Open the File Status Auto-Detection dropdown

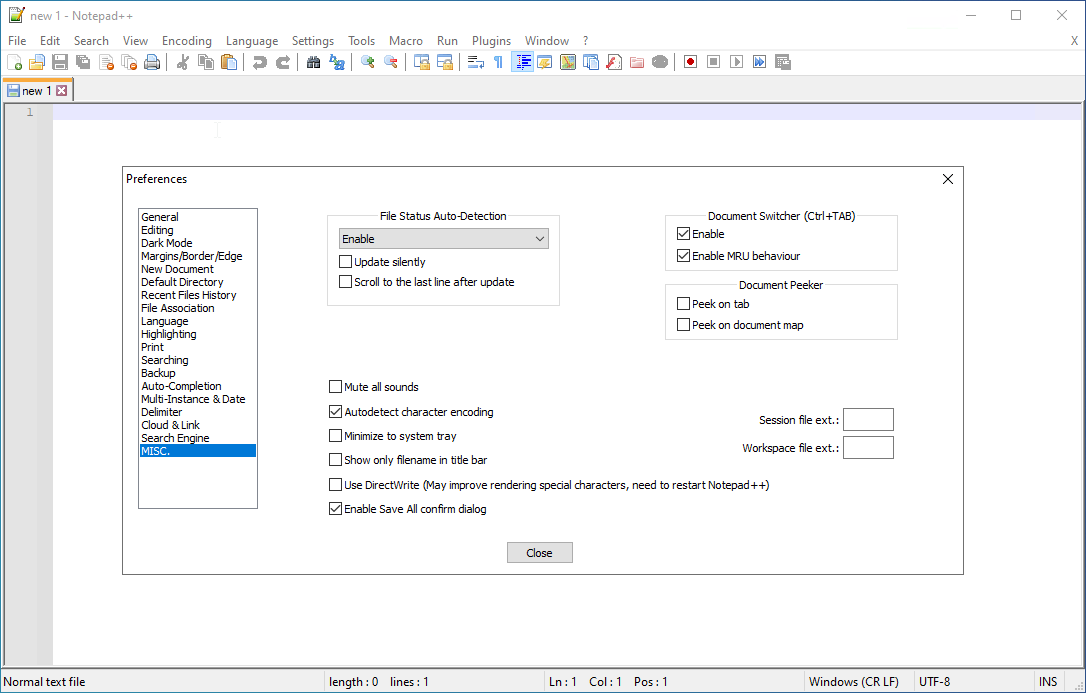click(443, 239)
